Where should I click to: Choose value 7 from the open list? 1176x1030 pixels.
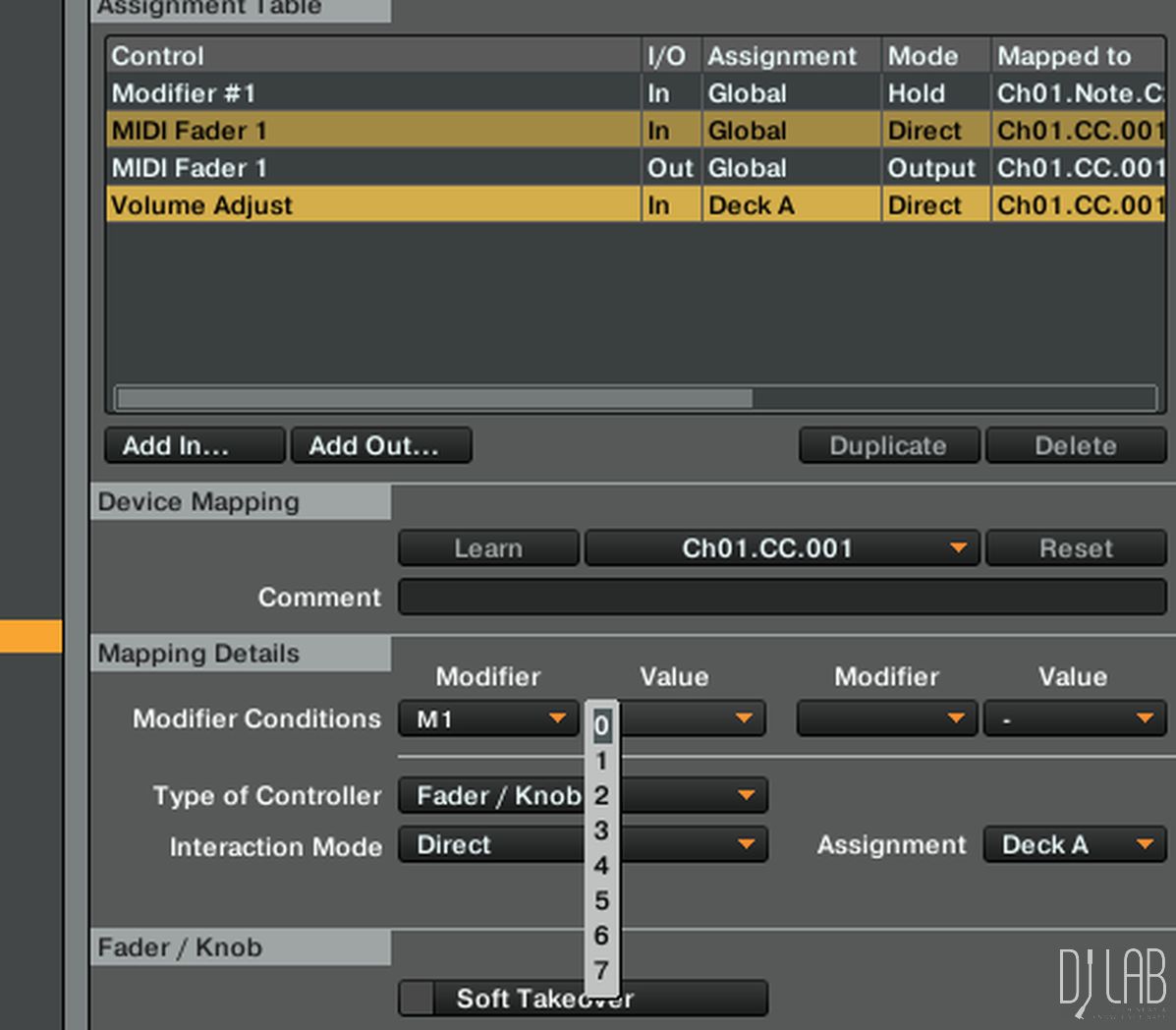coord(601,971)
